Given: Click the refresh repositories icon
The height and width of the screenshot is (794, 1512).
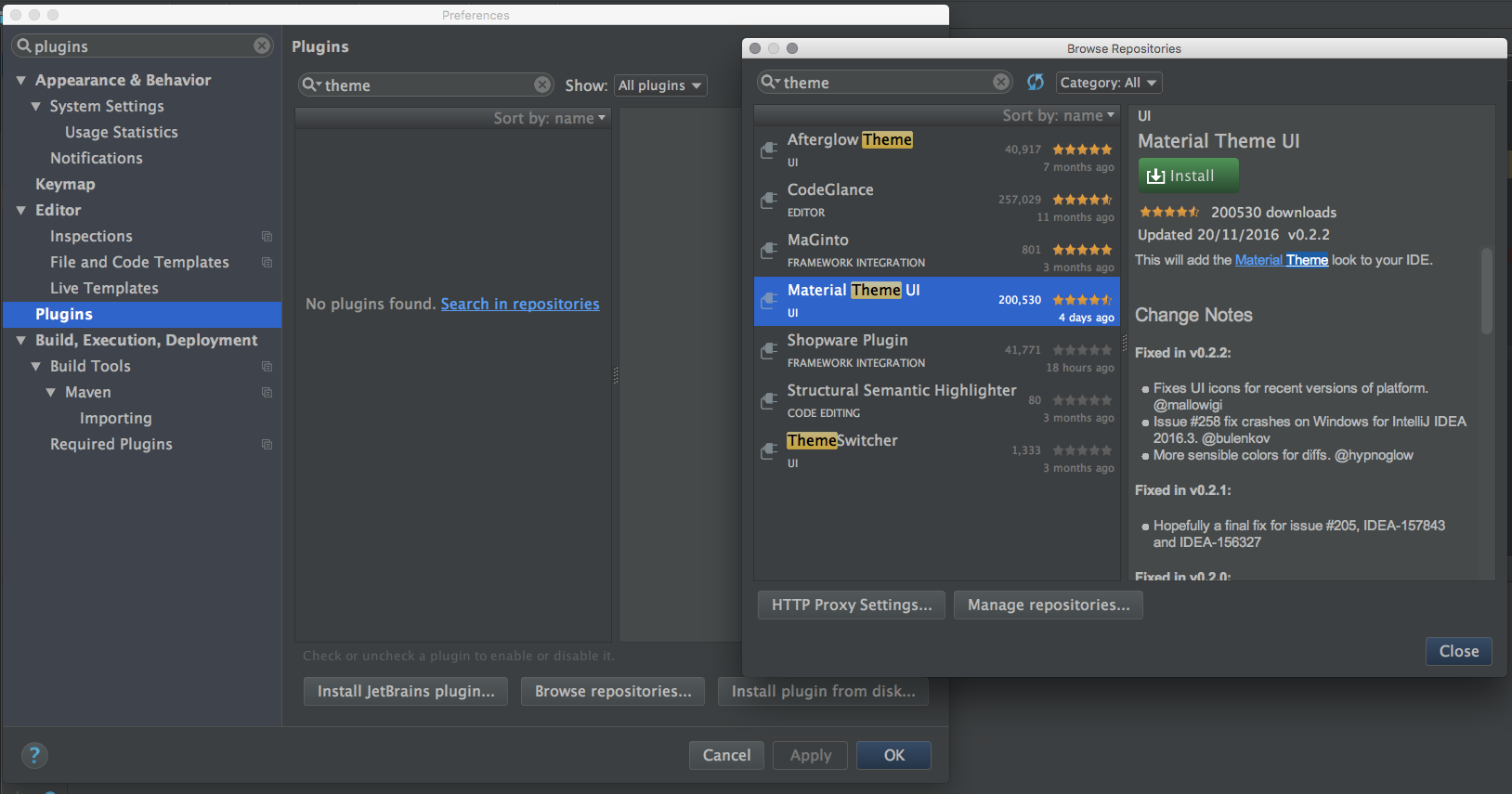Looking at the screenshot, I should [1036, 83].
